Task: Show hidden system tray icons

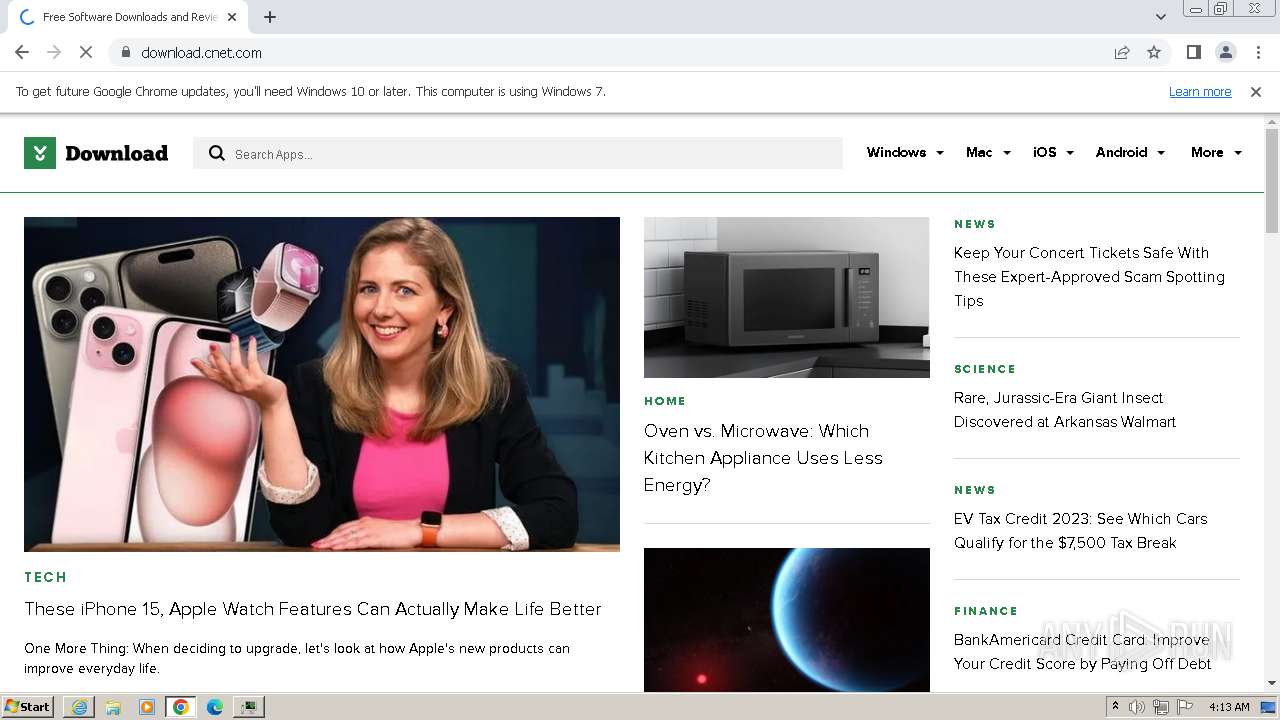Action: coord(1115,707)
